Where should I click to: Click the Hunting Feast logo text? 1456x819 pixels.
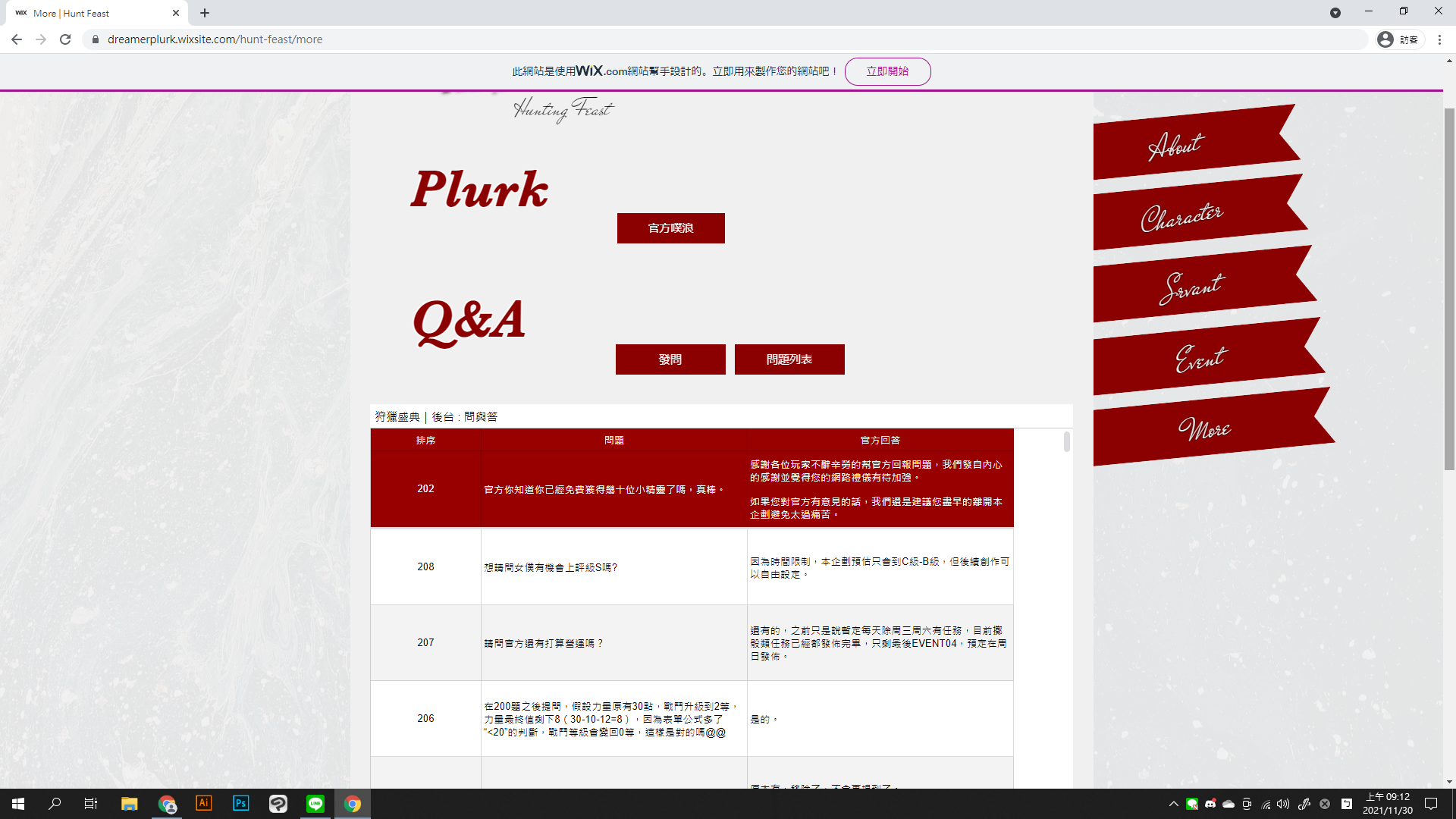563,110
